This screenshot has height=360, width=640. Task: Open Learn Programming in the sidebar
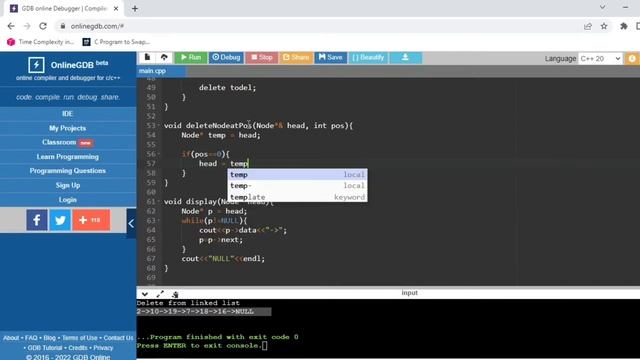click(x=68, y=157)
